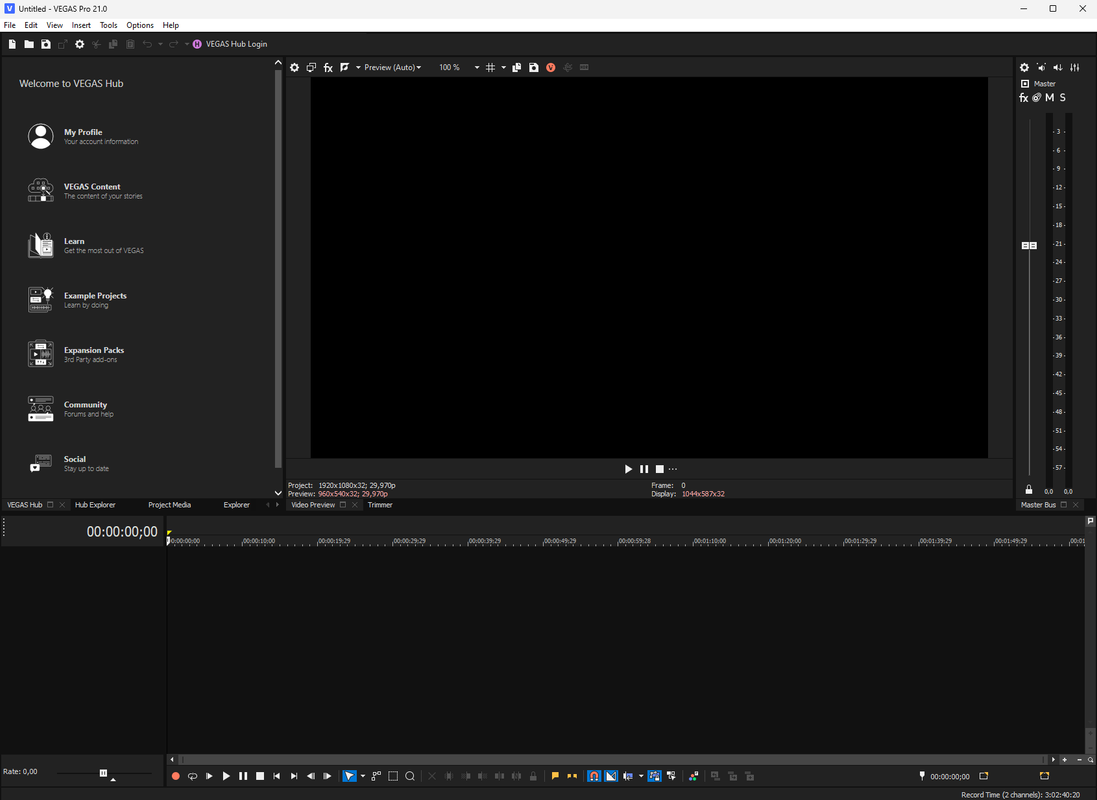Start recording with the red Record button
Viewport: 1097px width, 800px height.
coord(176,776)
